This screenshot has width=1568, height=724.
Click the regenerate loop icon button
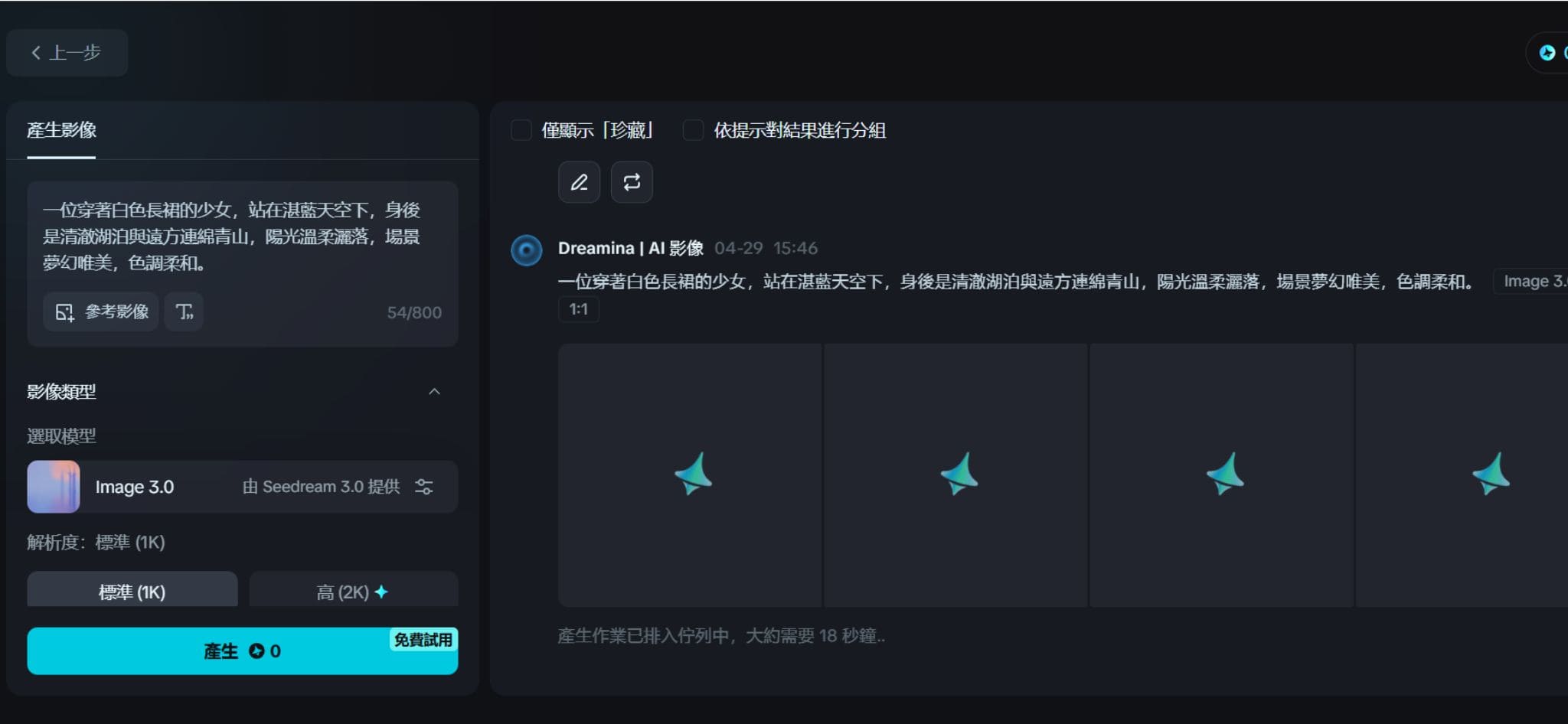click(x=632, y=182)
